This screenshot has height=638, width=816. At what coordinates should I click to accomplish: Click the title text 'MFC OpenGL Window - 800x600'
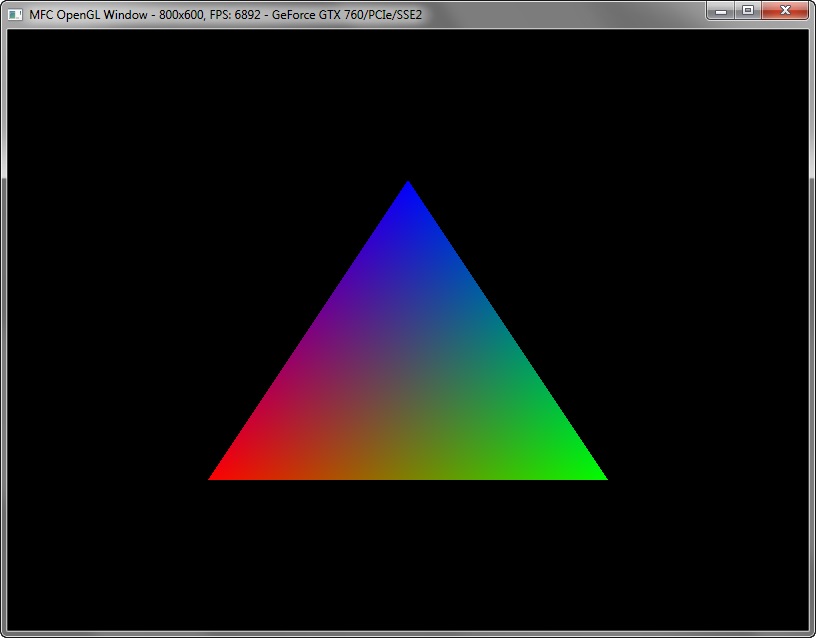pos(116,15)
